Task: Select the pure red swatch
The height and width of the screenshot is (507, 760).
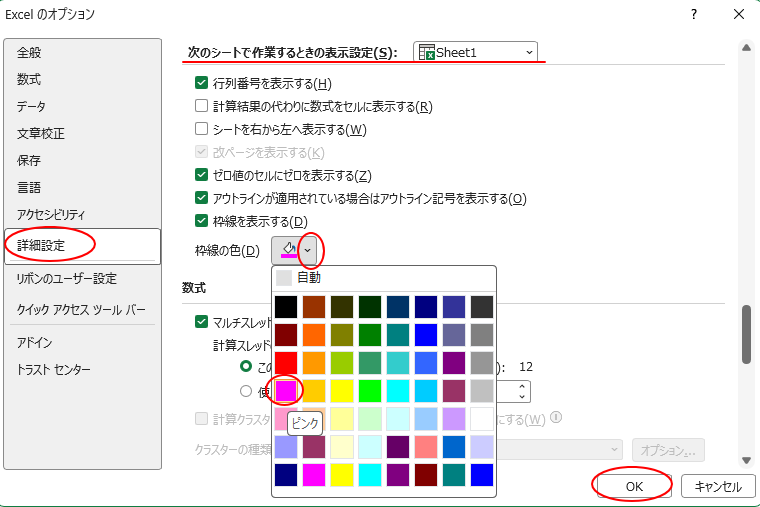Action: 286,363
